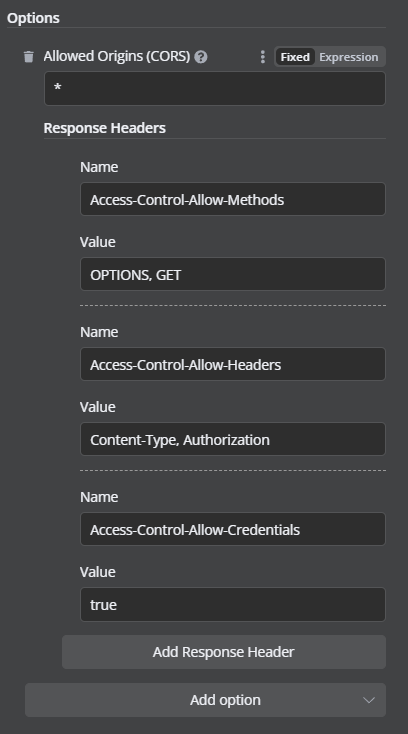Open the three-dot menu for Allowed Origins
This screenshot has width=408, height=734.
262,57
